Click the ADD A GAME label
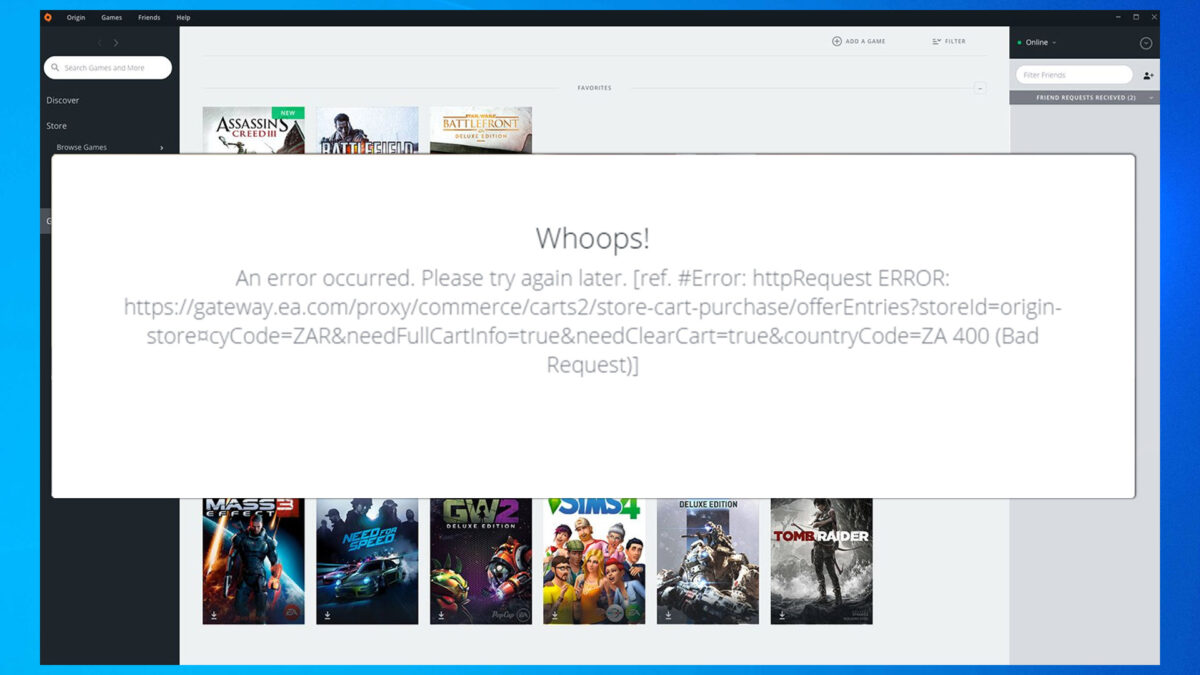Image resolution: width=1200 pixels, height=675 pixels. [x=866, y=41]
